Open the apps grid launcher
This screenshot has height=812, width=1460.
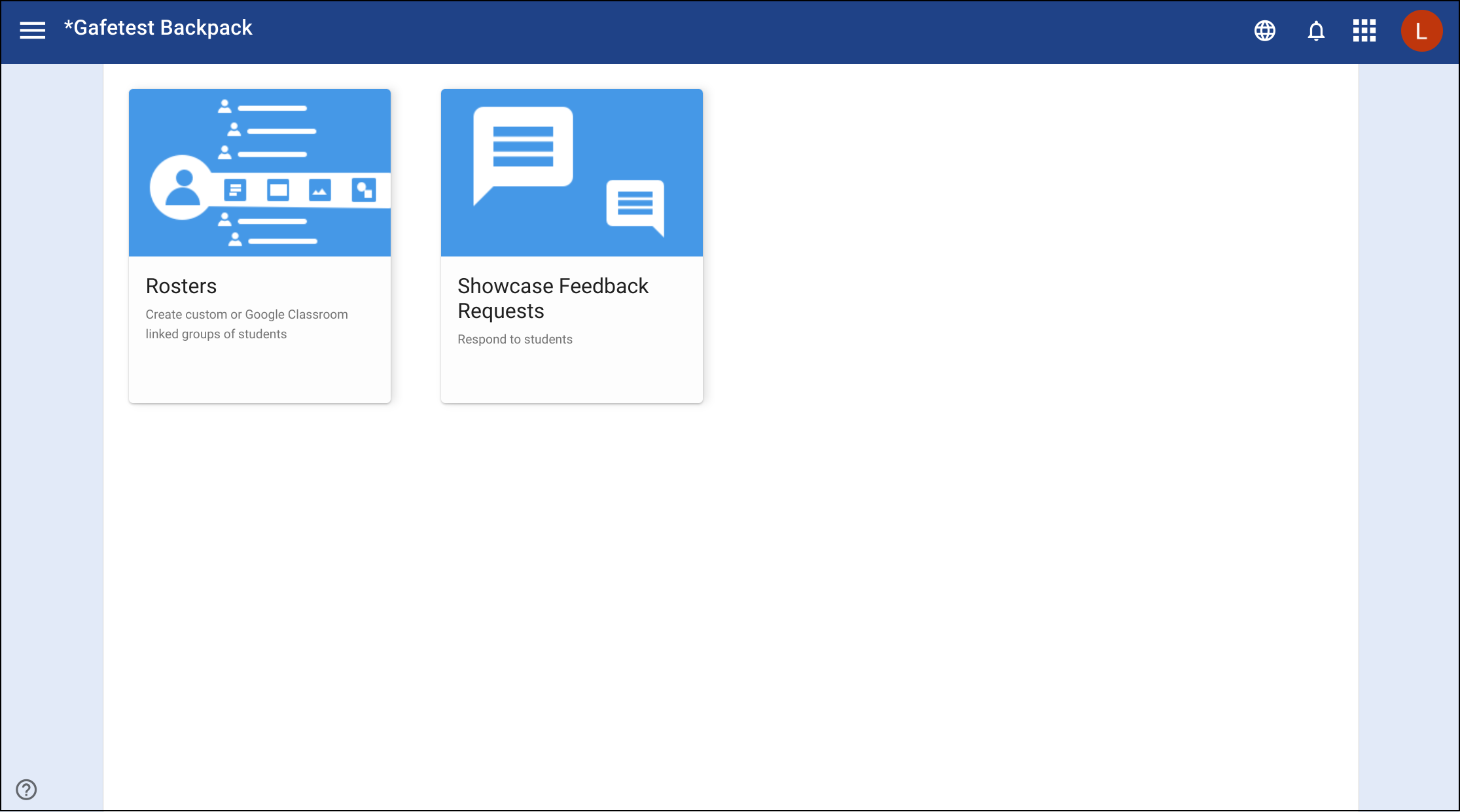1364,31
